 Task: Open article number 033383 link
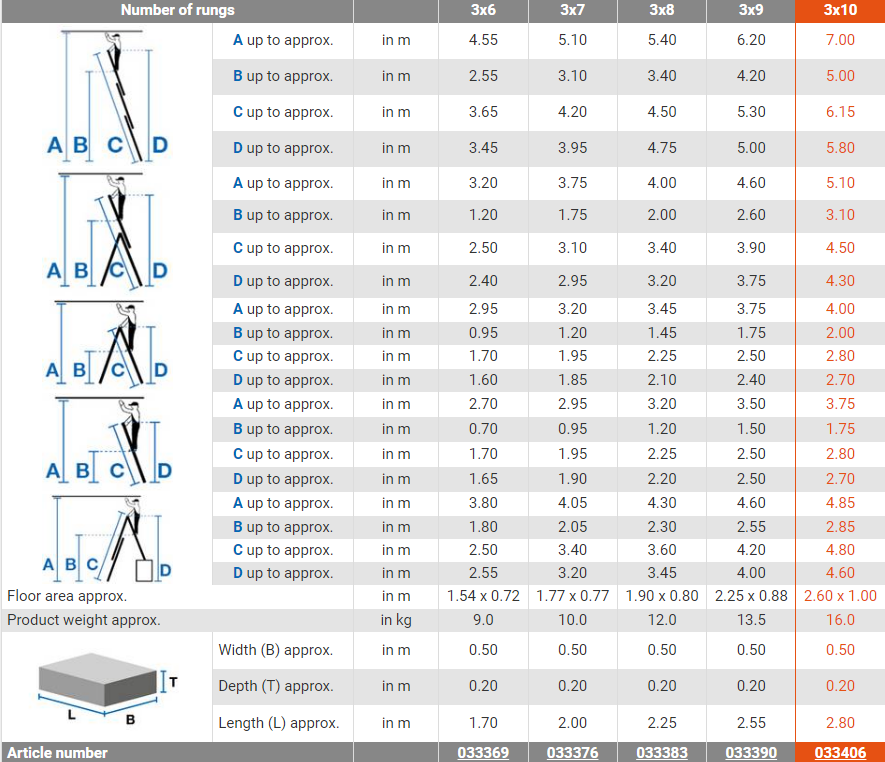(x=661, y=752)
